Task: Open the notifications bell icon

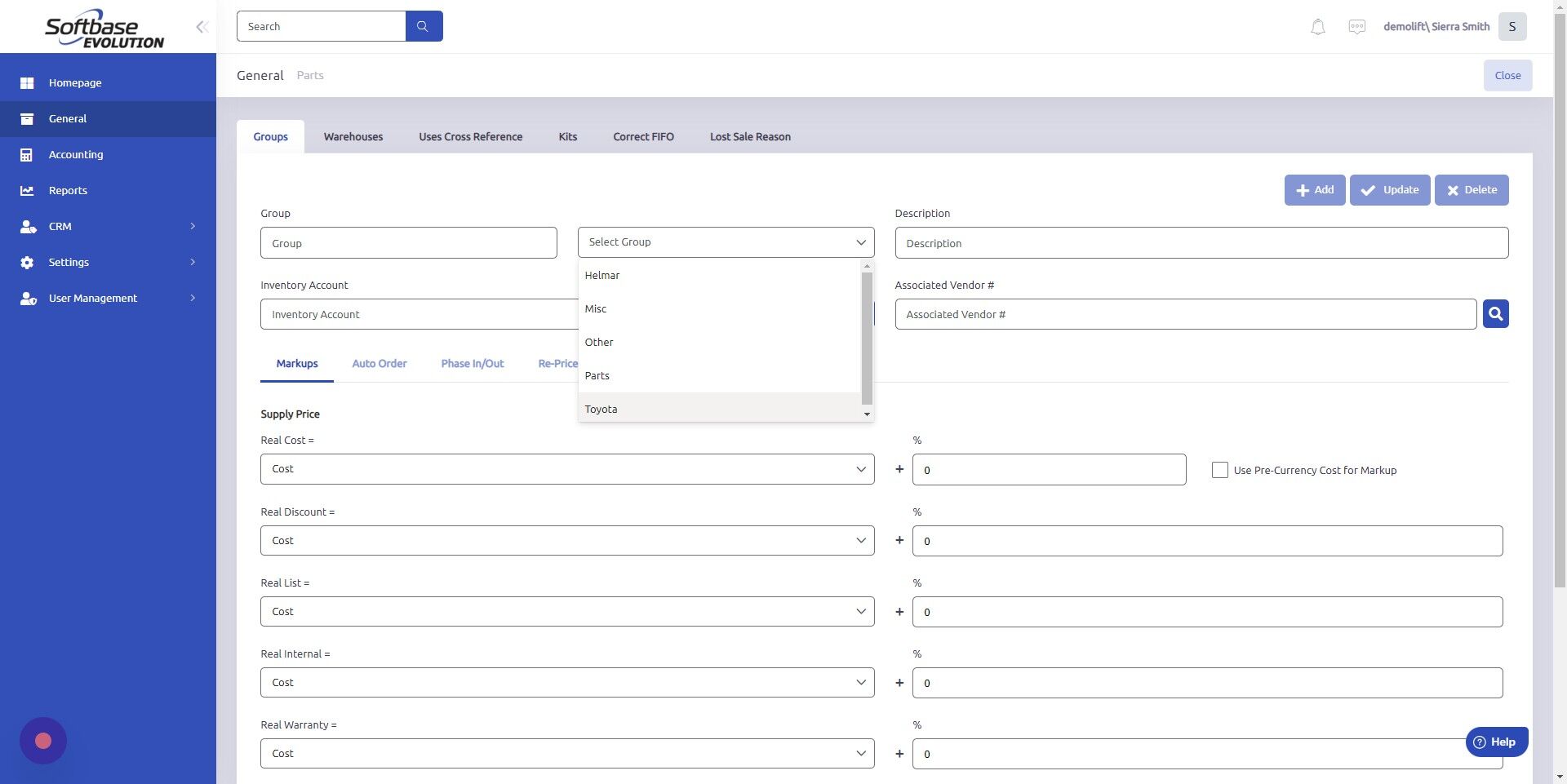Action: tap(1316, 26)
